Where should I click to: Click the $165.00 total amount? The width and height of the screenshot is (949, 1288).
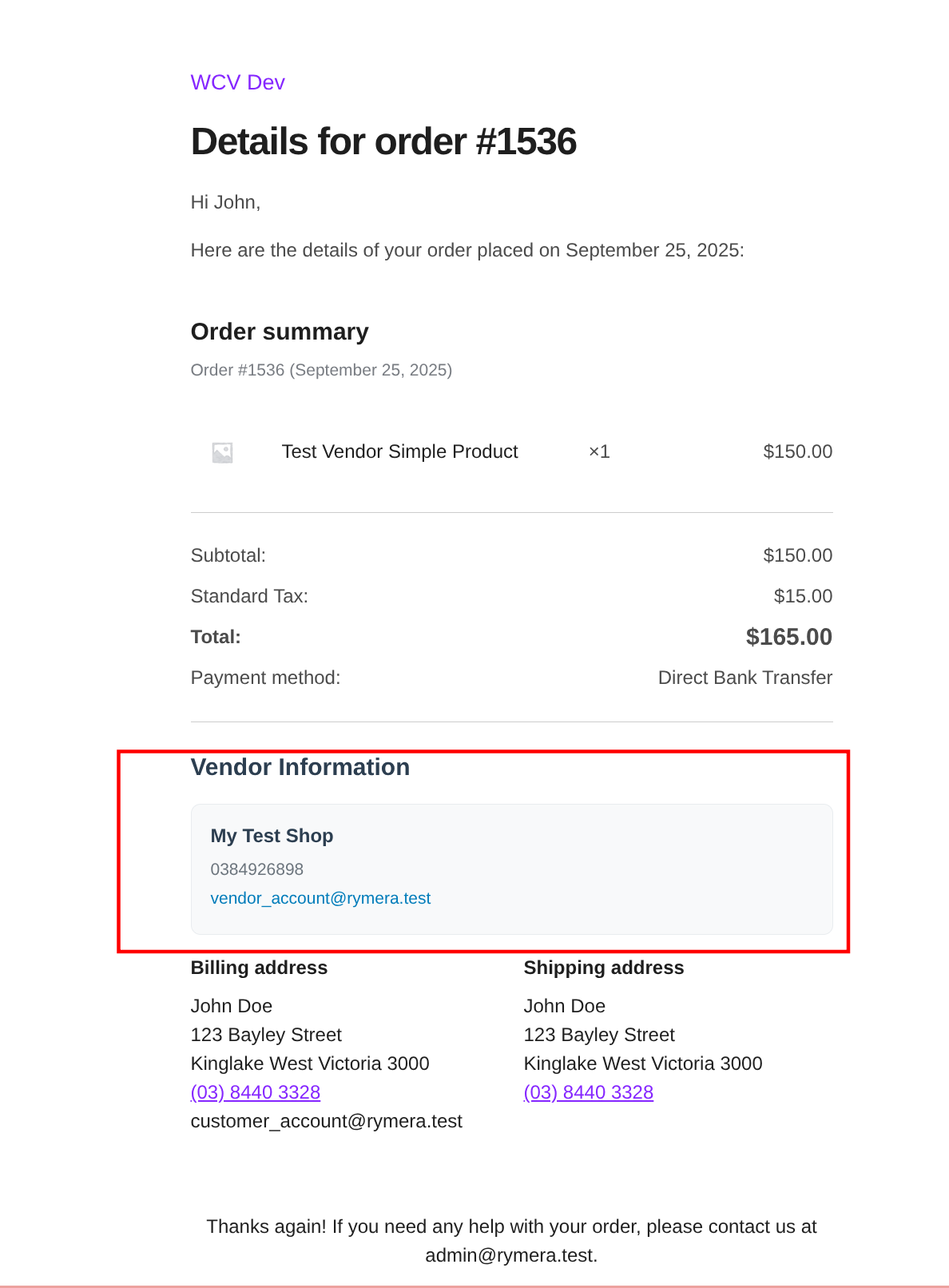click(x=788, y=637)
